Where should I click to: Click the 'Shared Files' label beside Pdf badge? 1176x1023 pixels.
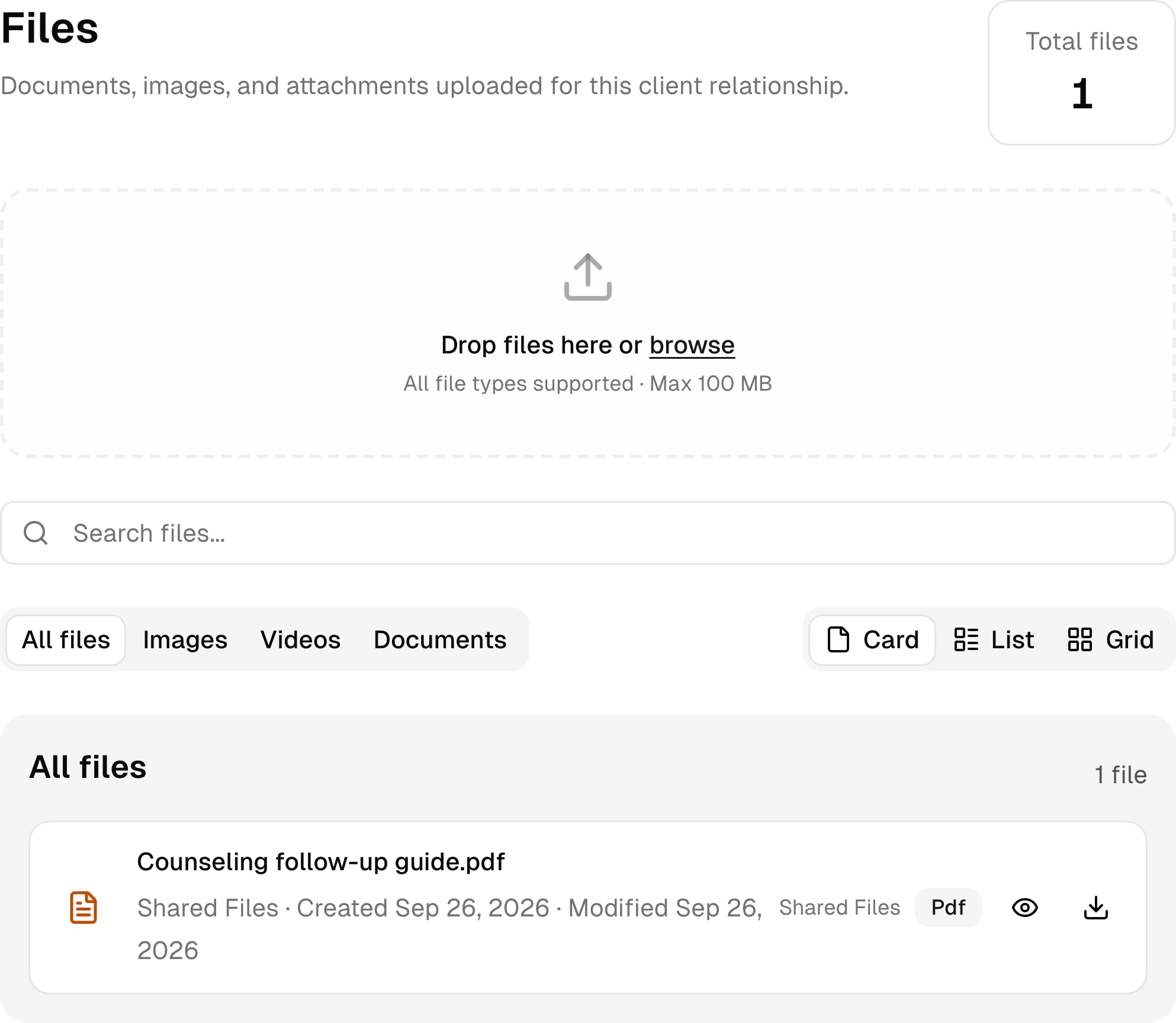click(839, 908)
